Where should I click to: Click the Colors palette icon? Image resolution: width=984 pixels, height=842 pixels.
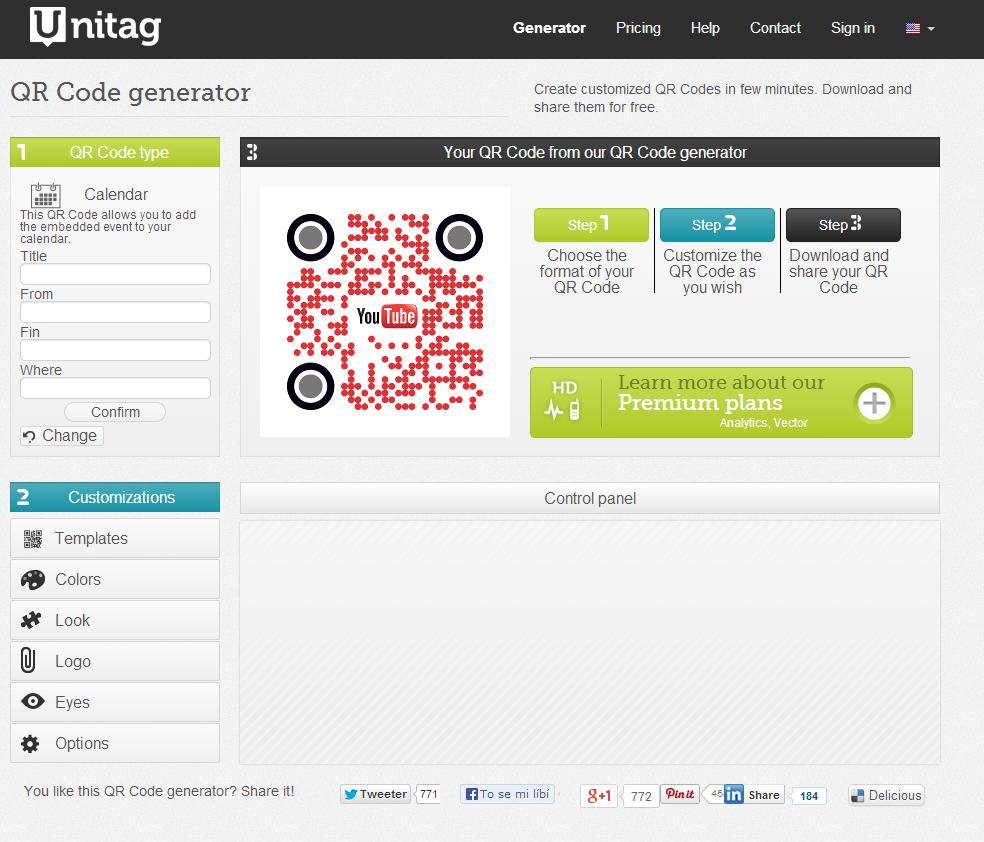[33, 580]
